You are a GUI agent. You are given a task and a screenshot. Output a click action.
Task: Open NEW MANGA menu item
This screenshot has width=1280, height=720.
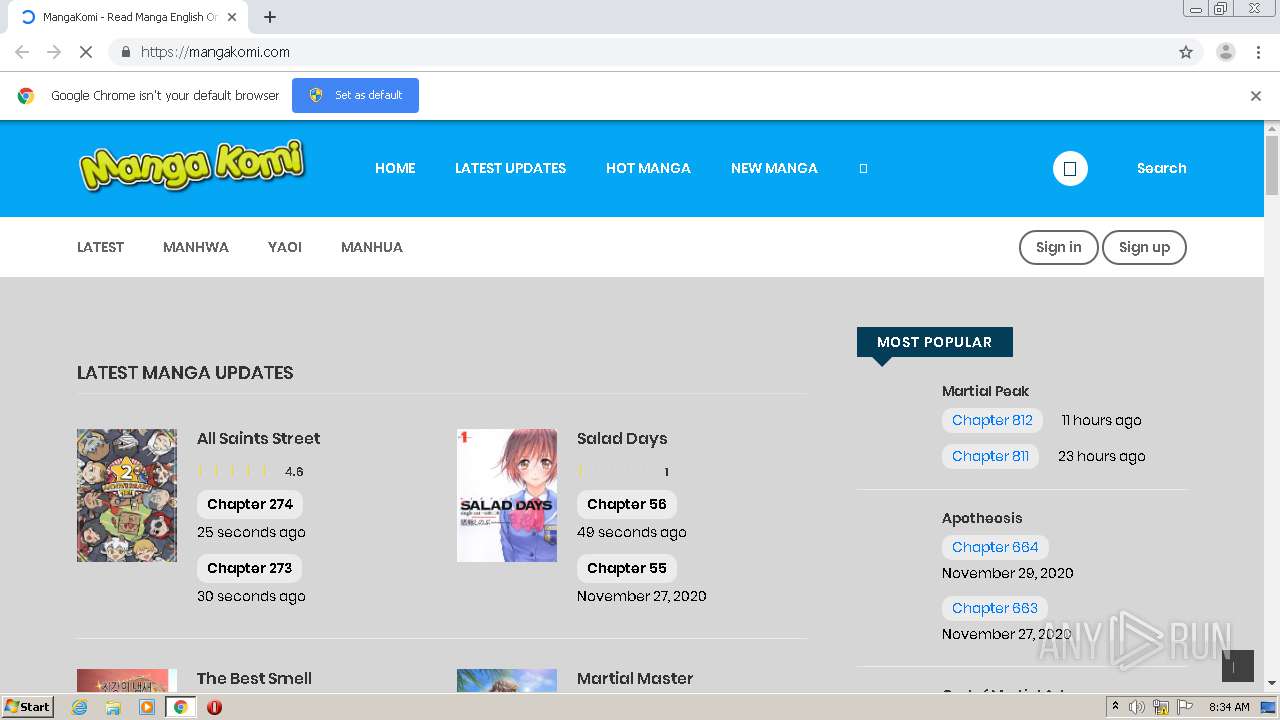click(774, 168)
